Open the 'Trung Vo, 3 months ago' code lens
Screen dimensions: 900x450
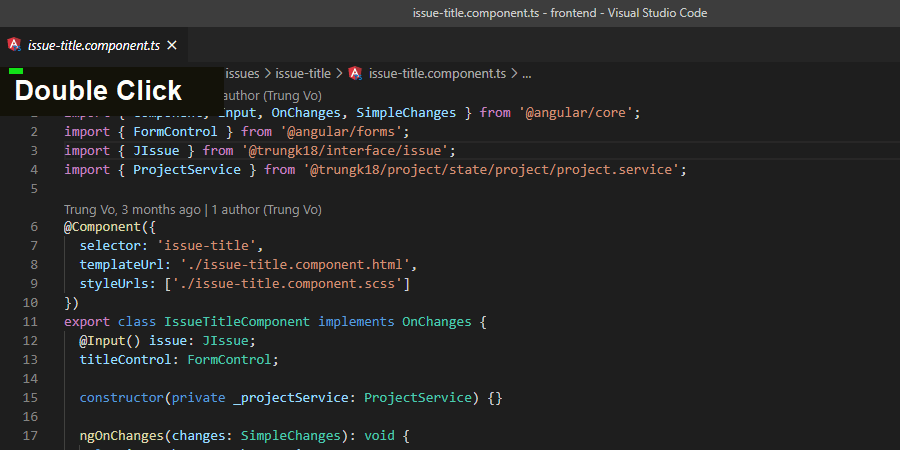pos(132,210)
